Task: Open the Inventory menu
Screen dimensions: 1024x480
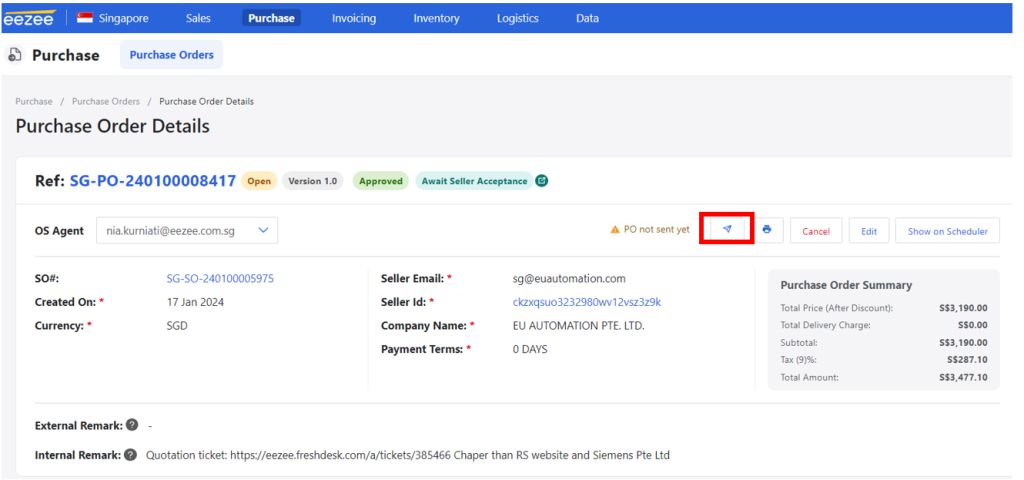Action: 436,18
